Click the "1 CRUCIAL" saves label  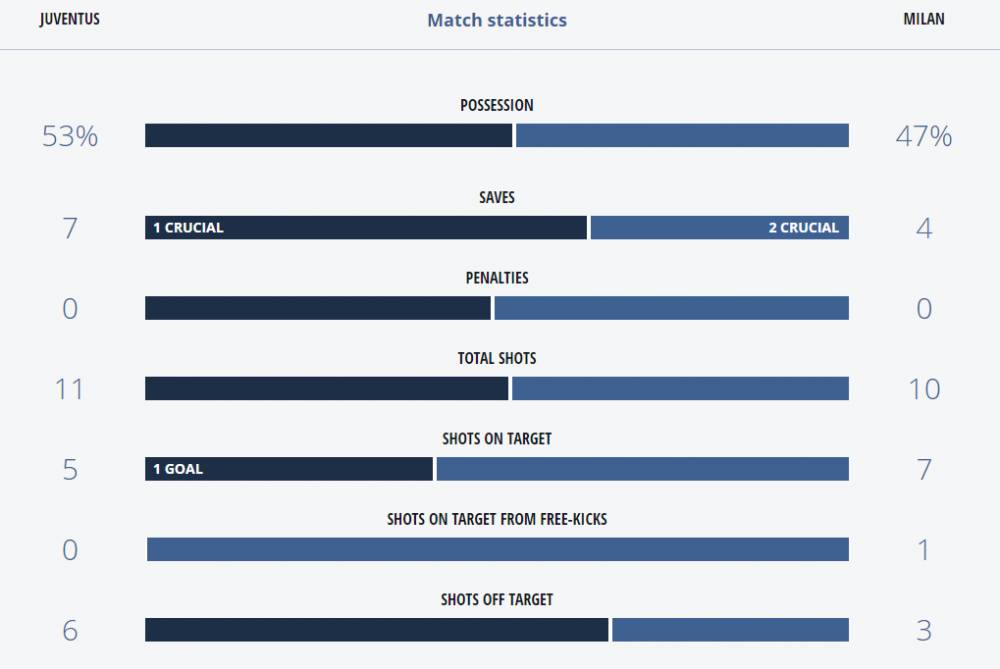(188, 228)
